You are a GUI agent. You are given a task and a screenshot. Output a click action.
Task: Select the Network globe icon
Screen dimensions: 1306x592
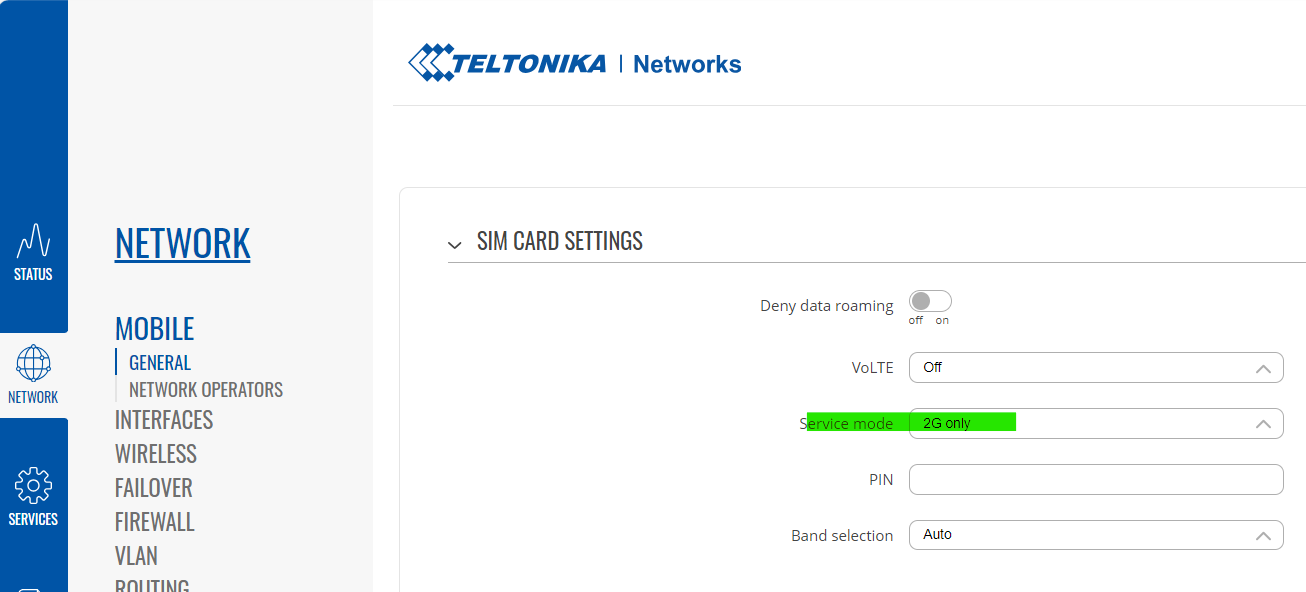coord(33,363)
